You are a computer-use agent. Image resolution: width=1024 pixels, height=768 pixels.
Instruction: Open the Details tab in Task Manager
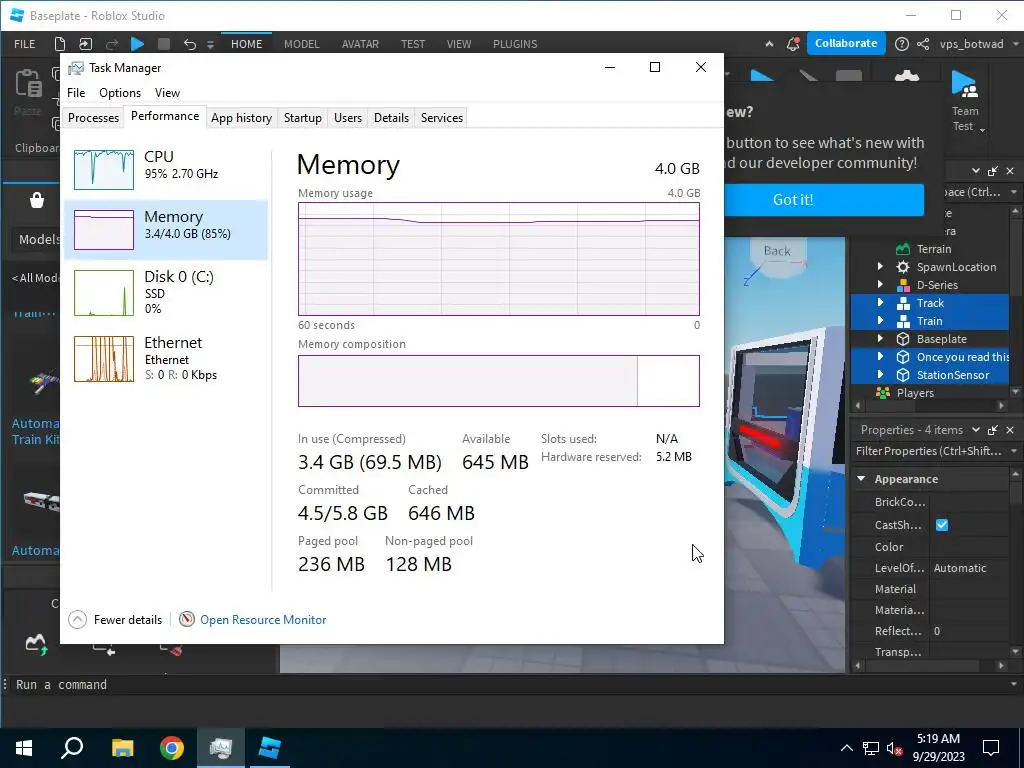pos(391,118)
